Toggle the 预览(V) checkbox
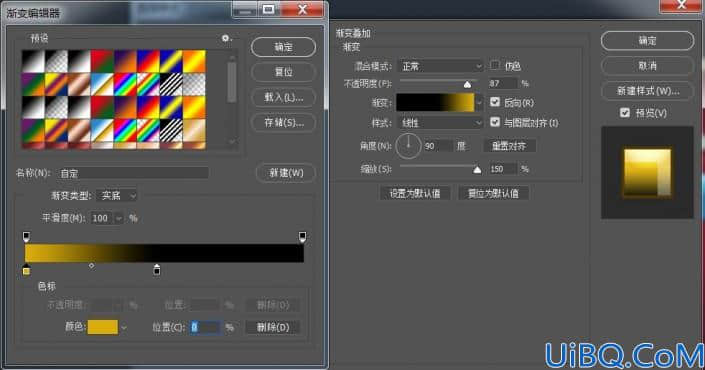This screenshot has width=705, height=370. pos(625,113)
